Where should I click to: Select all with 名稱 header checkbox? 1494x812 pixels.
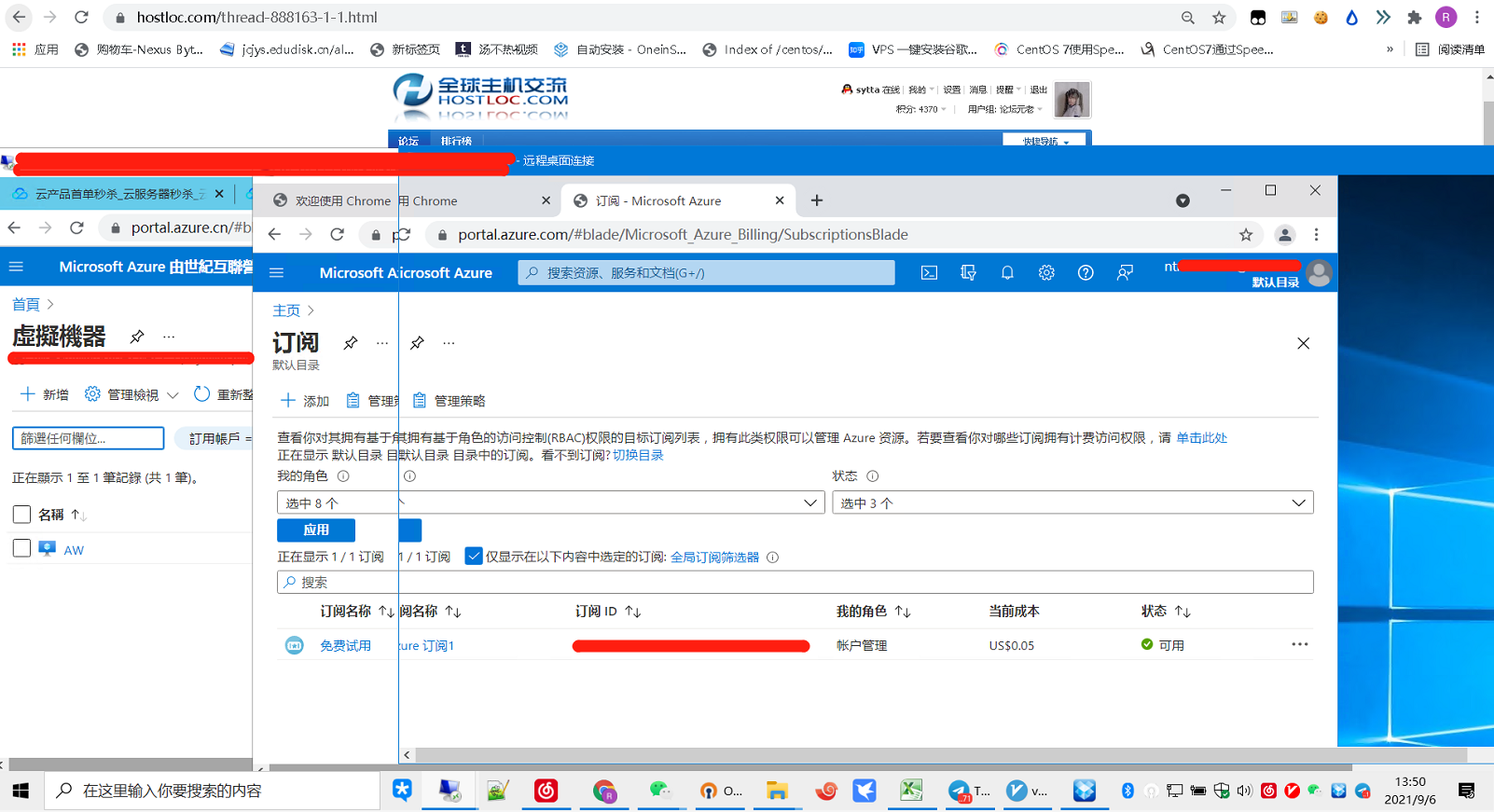point(21,515)
